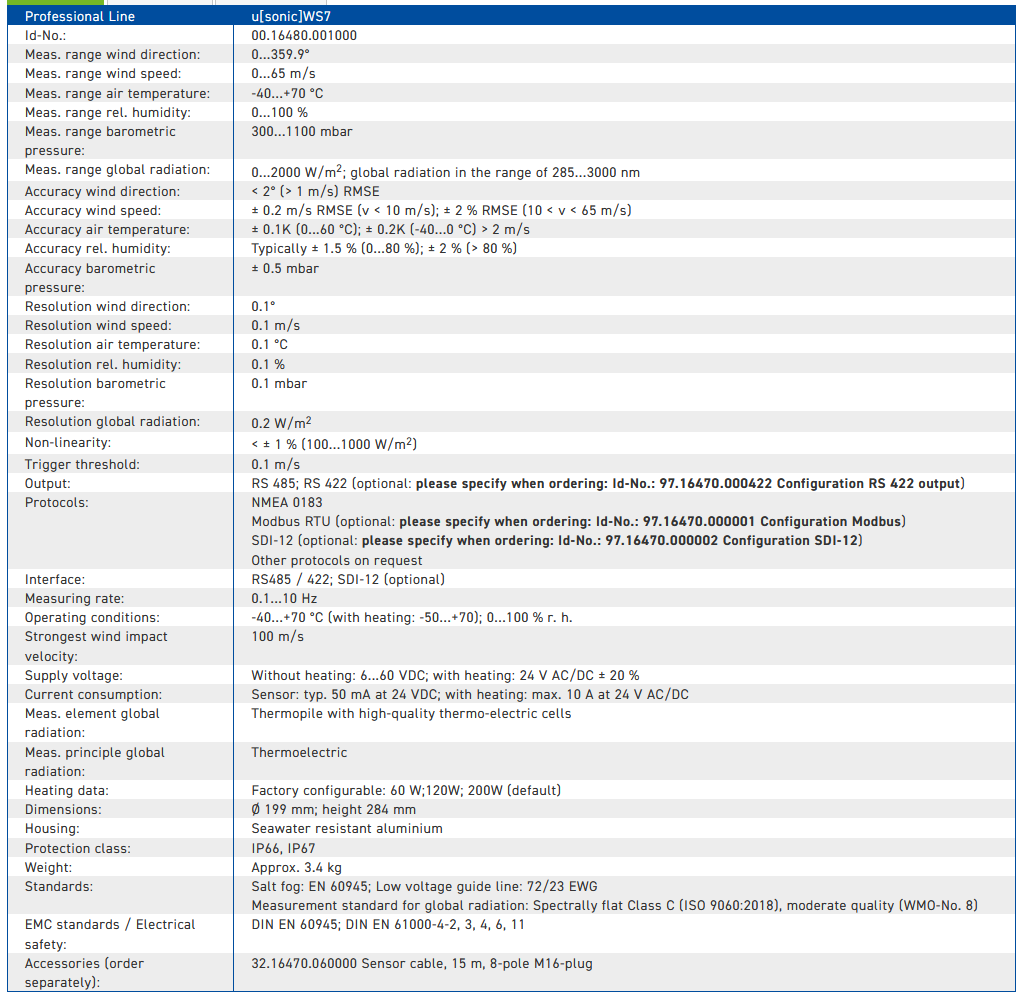This screenshot has height=996, width=1024.
Task: Select the value '0.2 W/m²'
Action: (x=281, y=423)
